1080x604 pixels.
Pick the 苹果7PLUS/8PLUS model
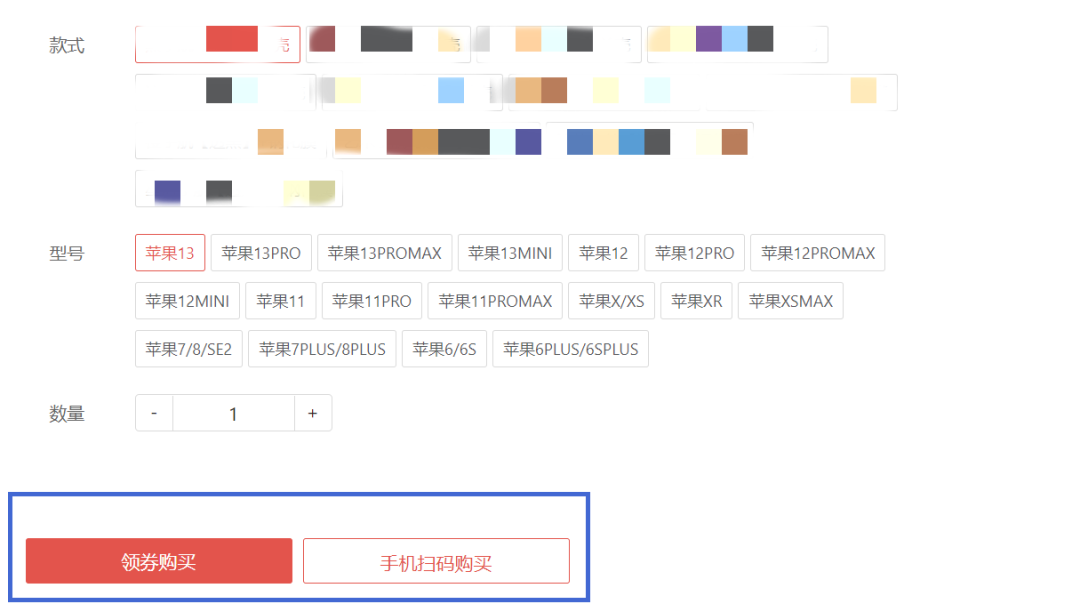(322, 349)
